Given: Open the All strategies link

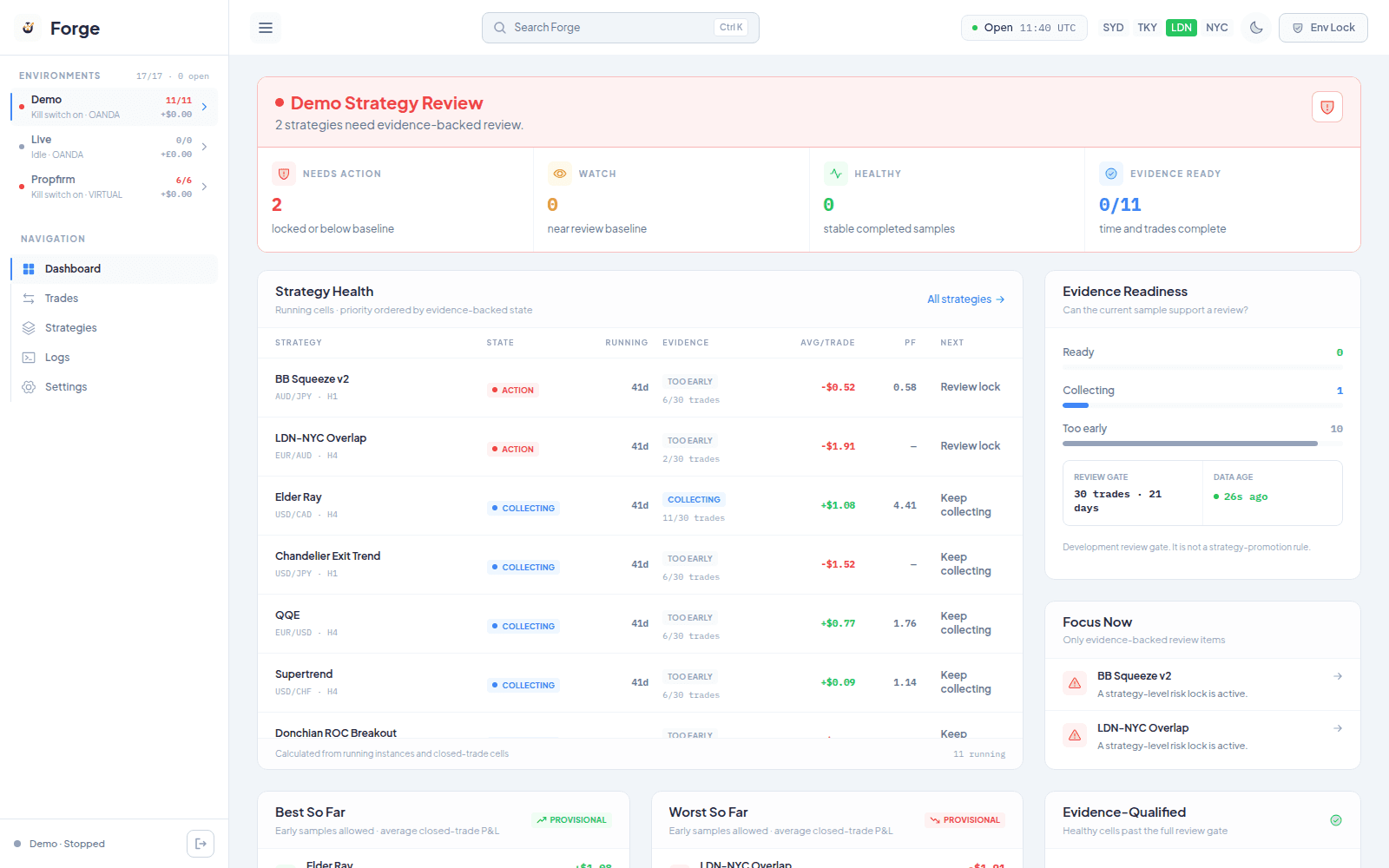Looking at the screenshot, I should 966,299.
